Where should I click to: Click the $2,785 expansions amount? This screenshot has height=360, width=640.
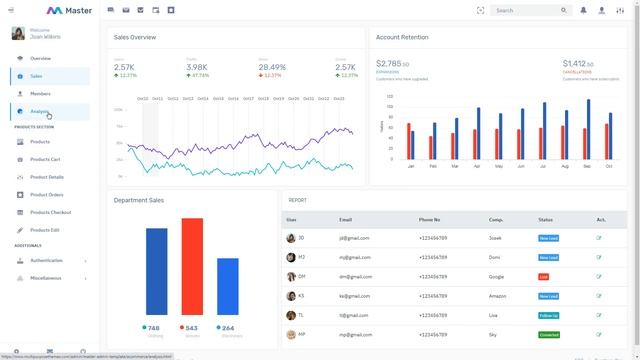pos(392,64)
